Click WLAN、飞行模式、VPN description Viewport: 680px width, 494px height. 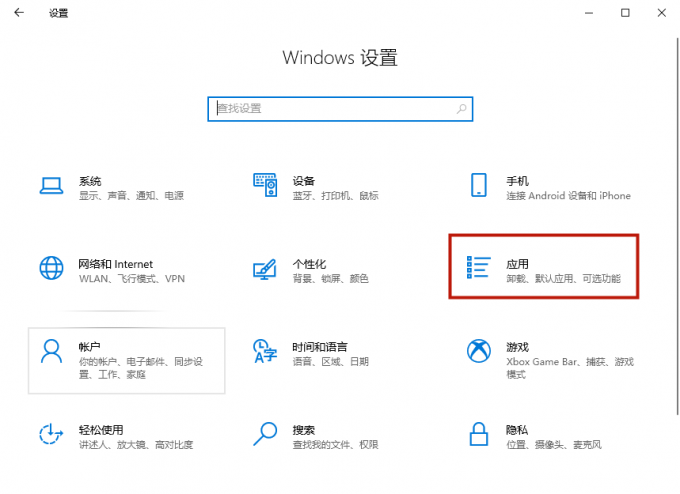tap(132, 279)
